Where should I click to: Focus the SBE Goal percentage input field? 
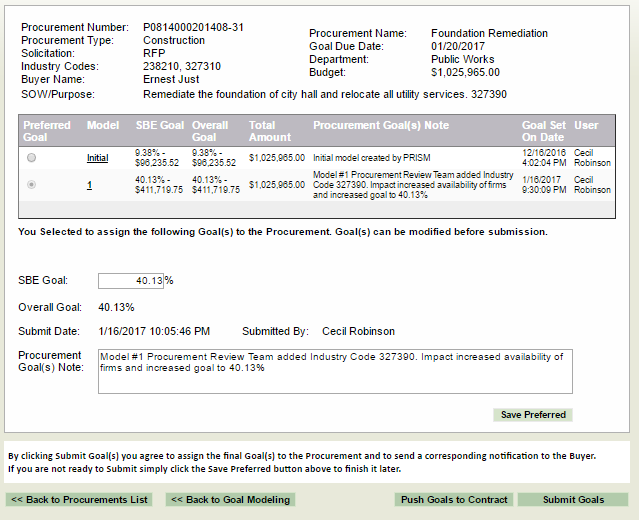pos(131,281)
